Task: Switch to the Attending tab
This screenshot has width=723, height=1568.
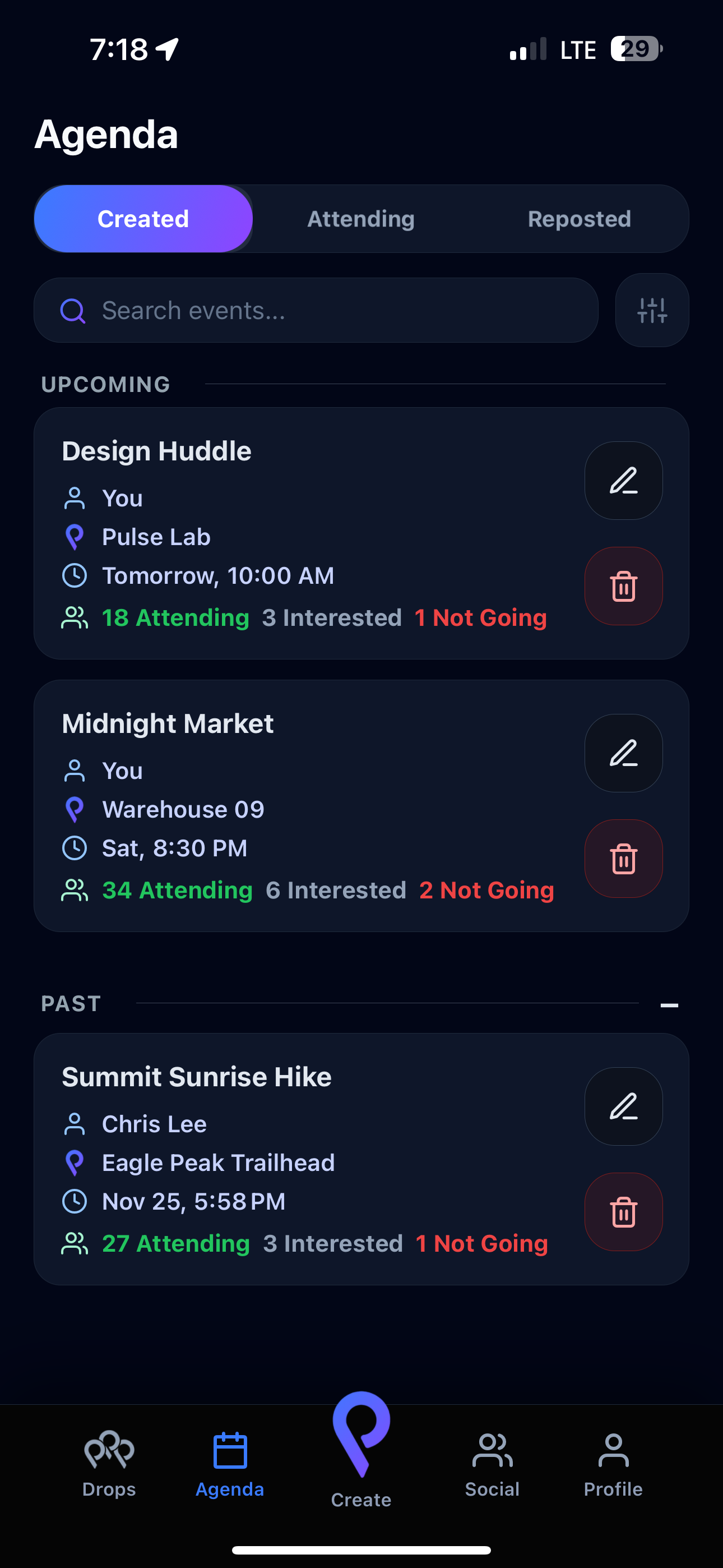Action: coord(361,219)
